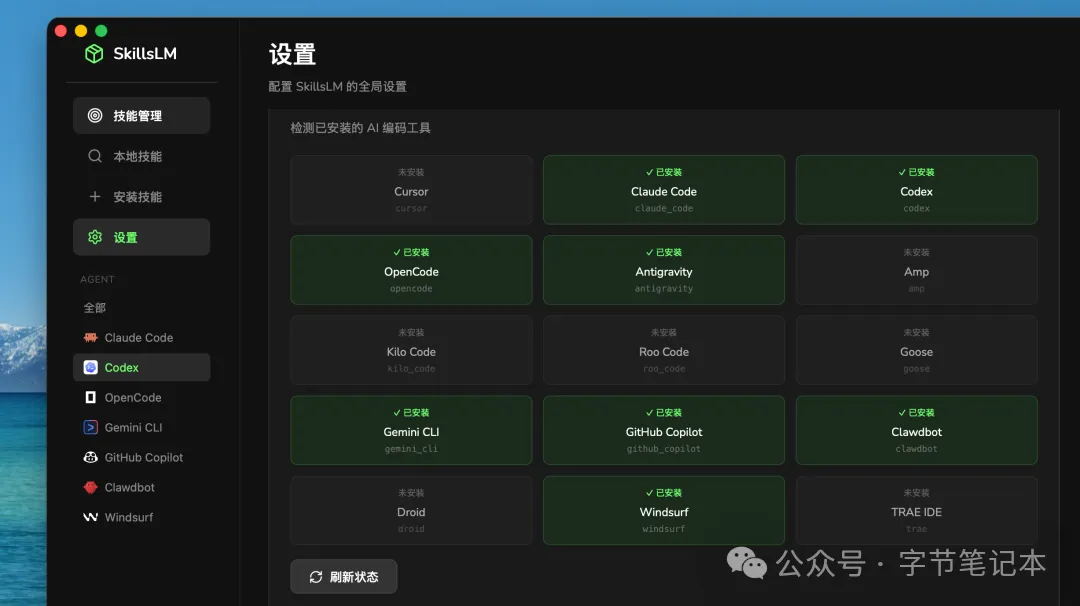
Task: Go to the 安装技能 page
Action: click(141, 196)
